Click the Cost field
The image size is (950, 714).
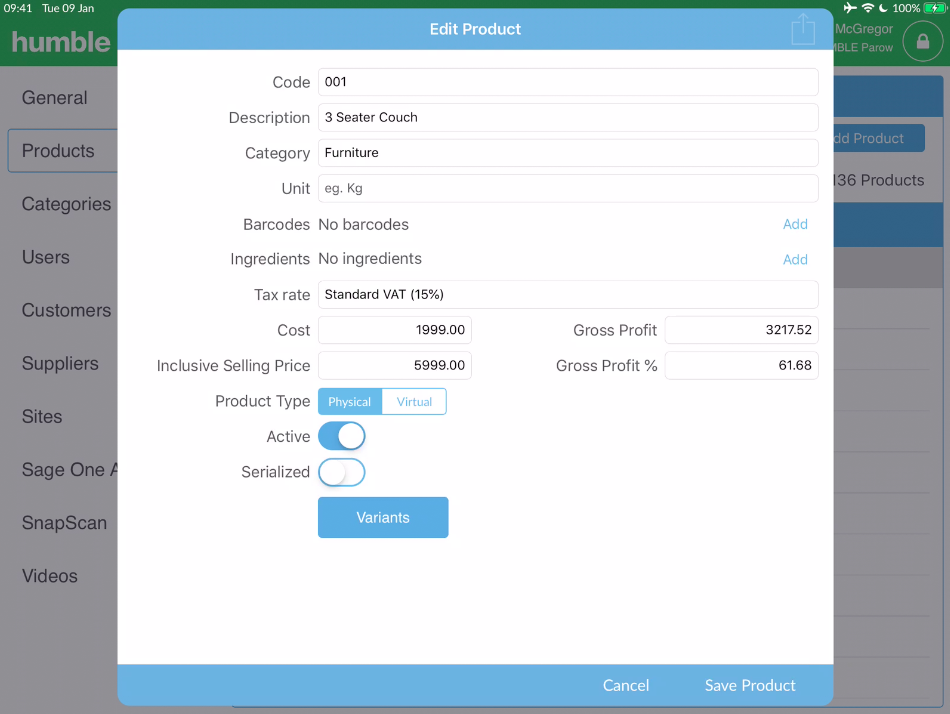(395, 330)
